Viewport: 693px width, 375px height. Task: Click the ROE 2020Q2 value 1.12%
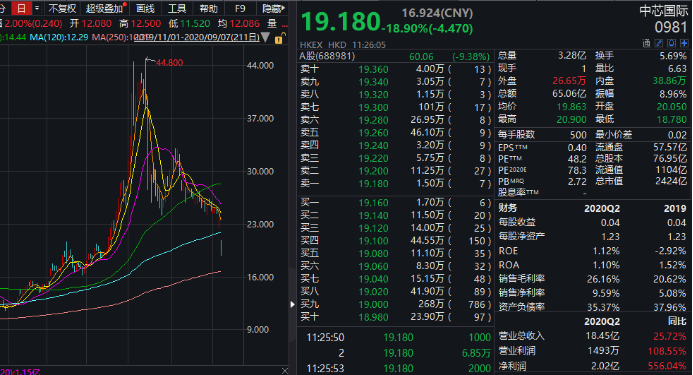tap(605, 251)
